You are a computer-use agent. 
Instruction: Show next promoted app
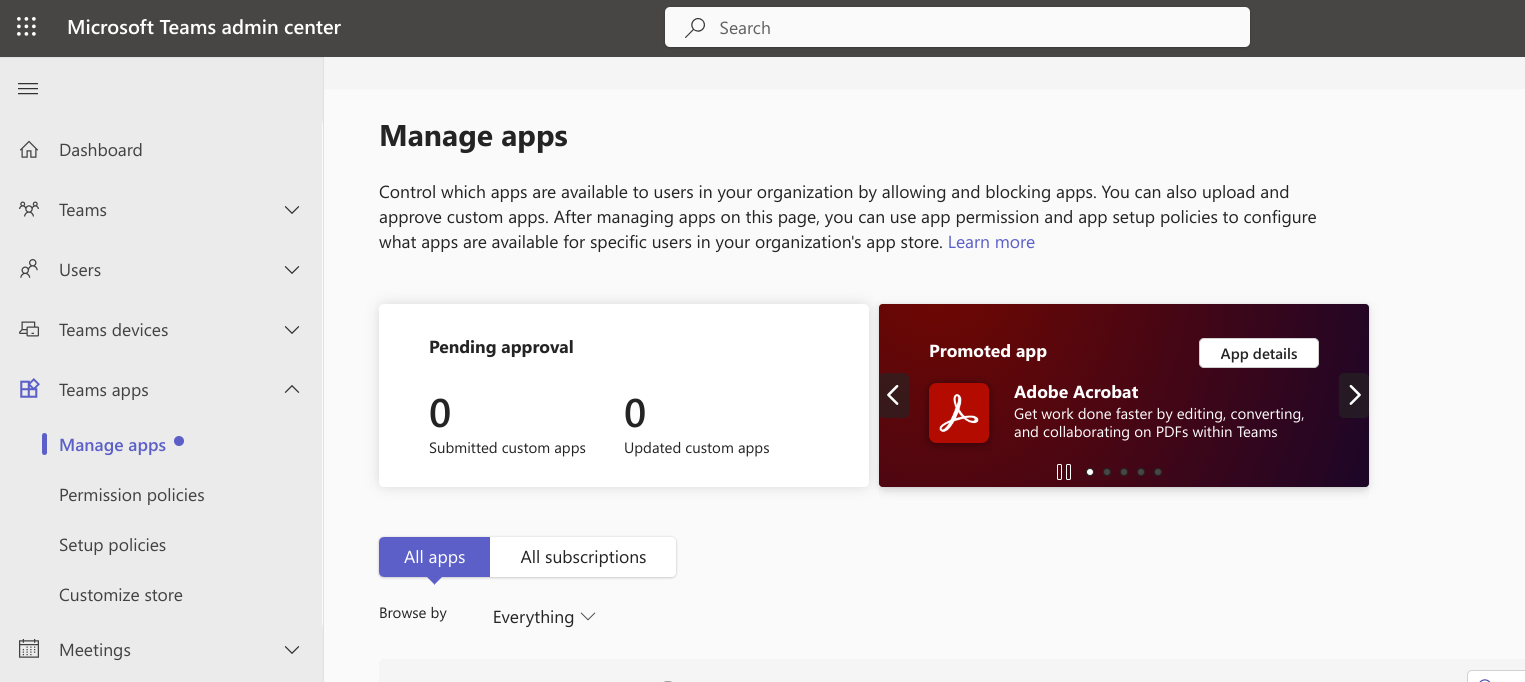pos(1354,395)
